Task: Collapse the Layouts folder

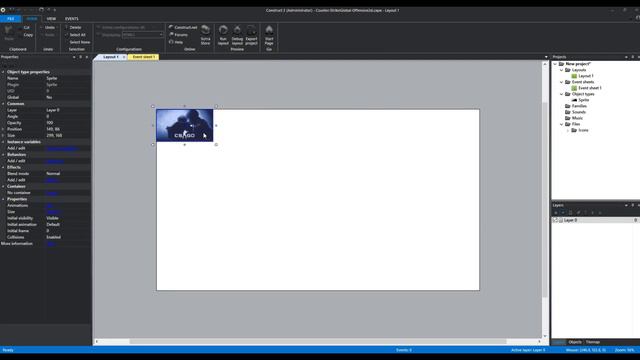Action: pos(562,70)
